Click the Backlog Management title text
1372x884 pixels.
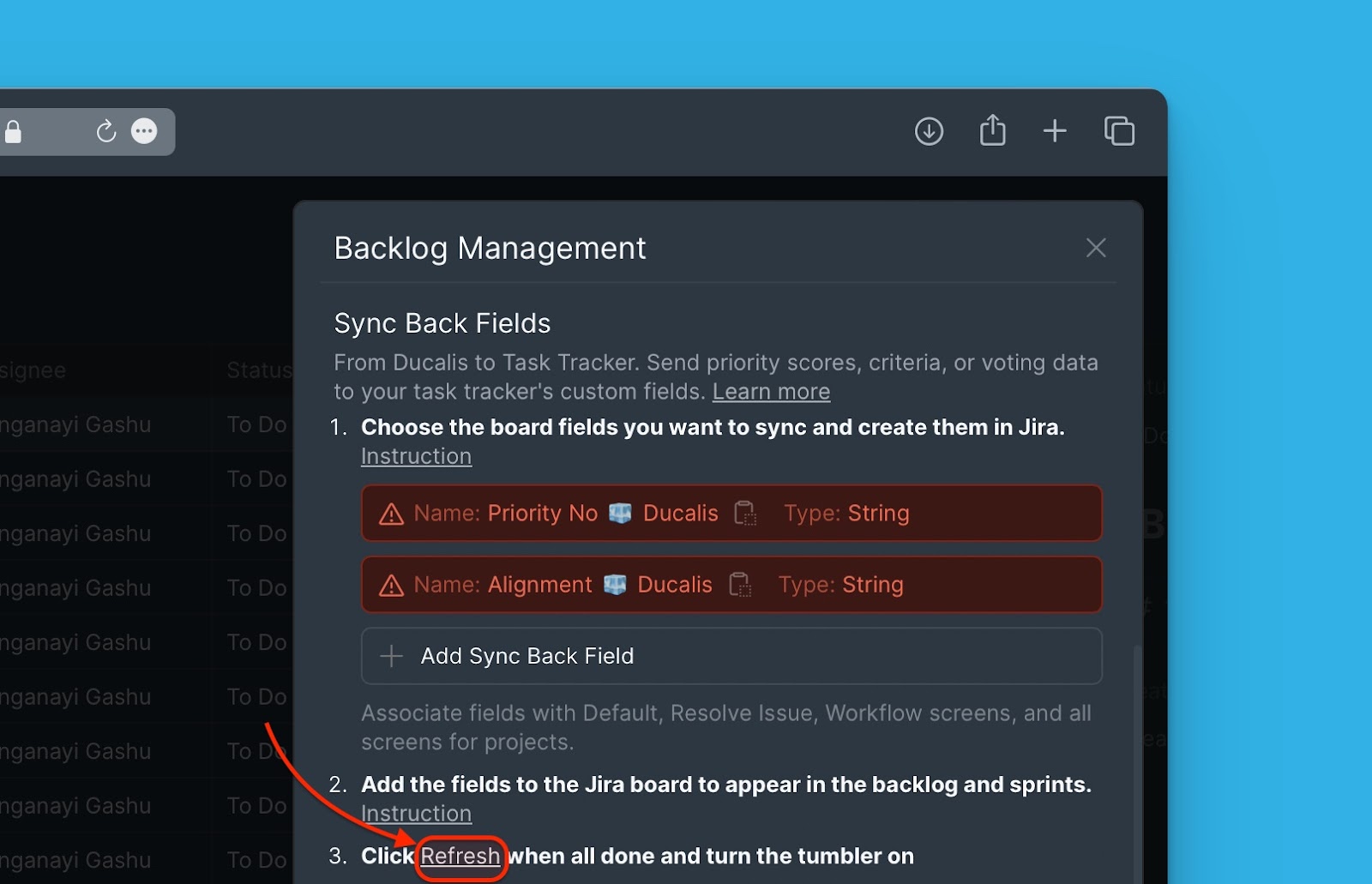[x=490, y=248]
